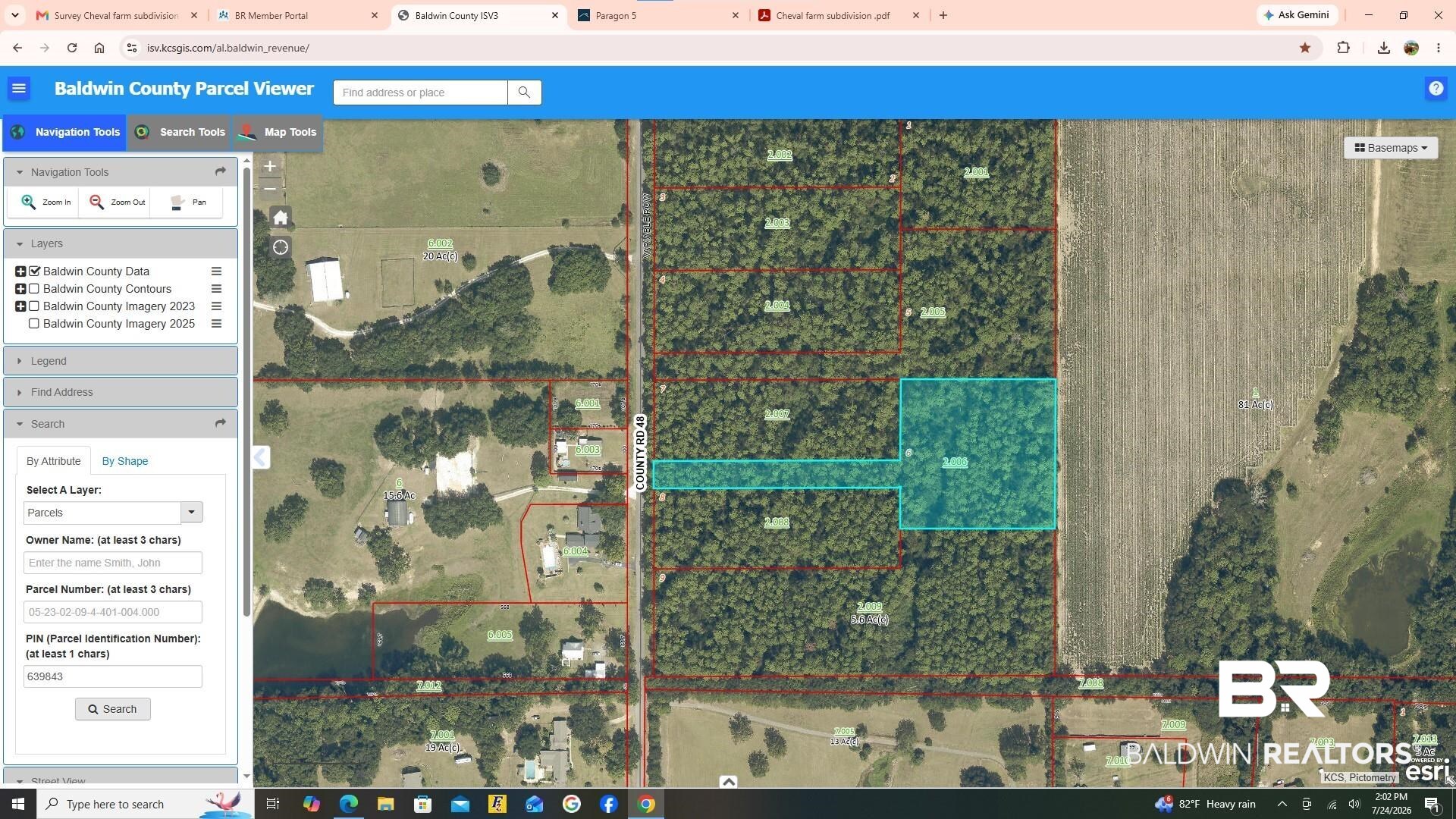The height and width of the screenshot is (819, 1456).
Task: Open the help question mark icon
Action: coord(1436,89)
